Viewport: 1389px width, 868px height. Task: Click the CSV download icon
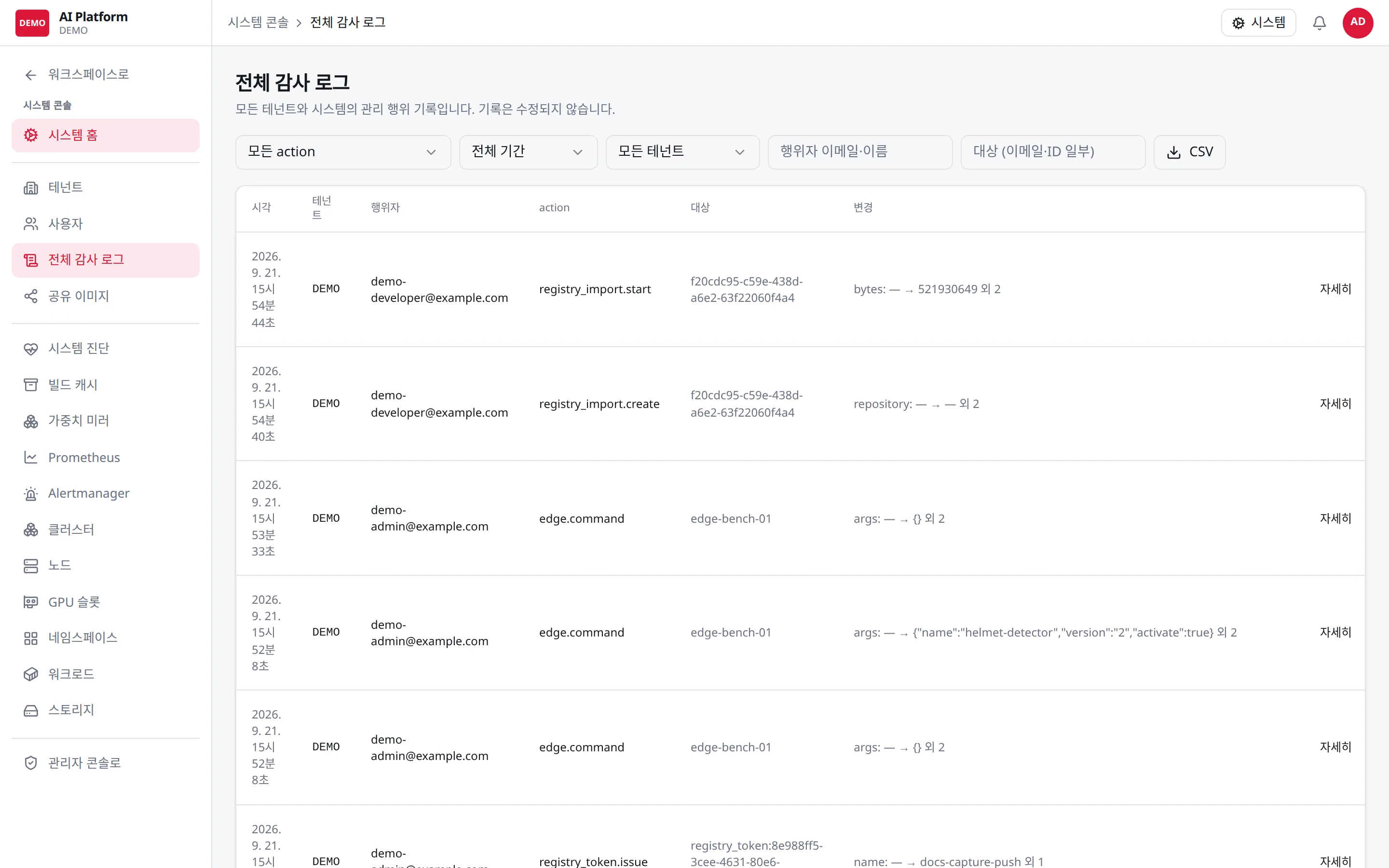point(1174,152)
